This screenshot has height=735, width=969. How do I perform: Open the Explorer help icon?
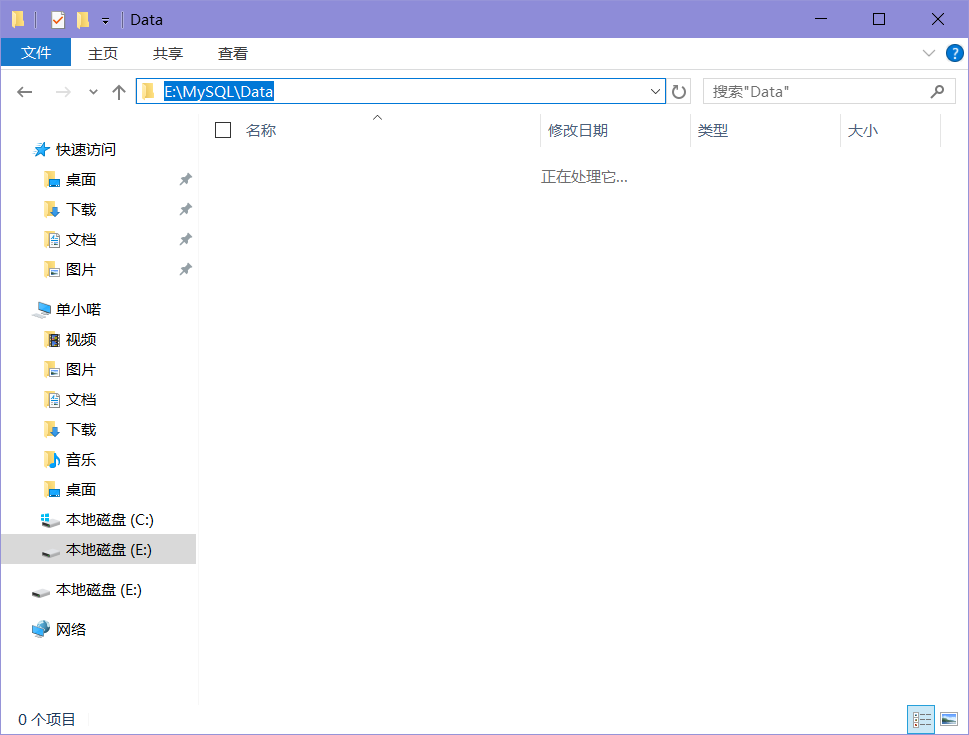point(954,53)
